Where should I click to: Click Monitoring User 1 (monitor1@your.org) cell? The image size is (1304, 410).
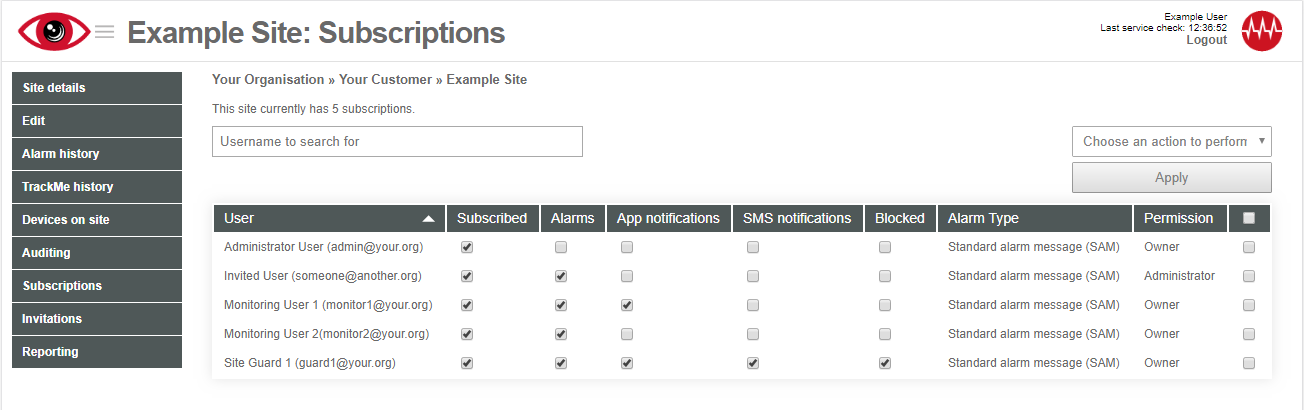point(328,305)
